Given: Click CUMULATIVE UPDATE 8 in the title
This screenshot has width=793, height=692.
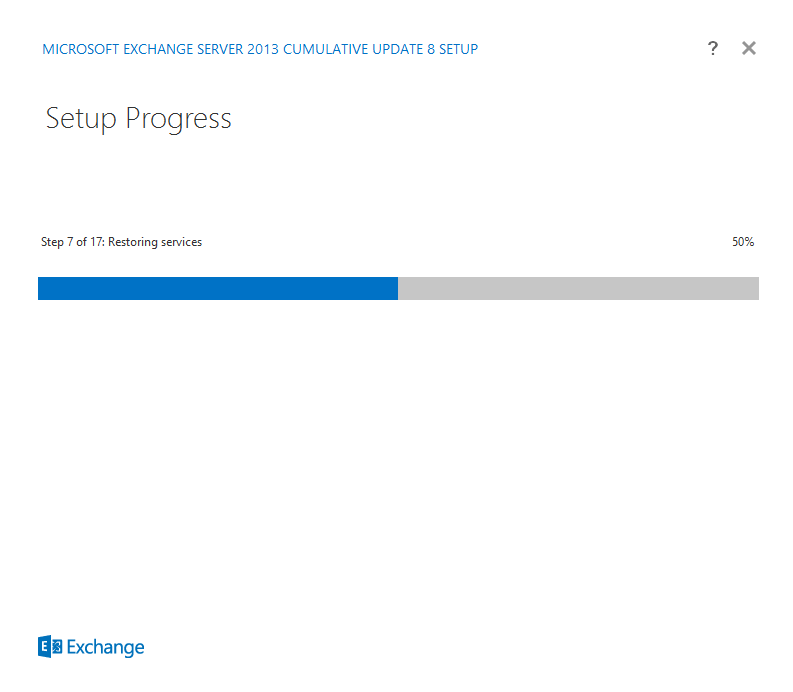Looking at the screenshot, I should (359, 49).
